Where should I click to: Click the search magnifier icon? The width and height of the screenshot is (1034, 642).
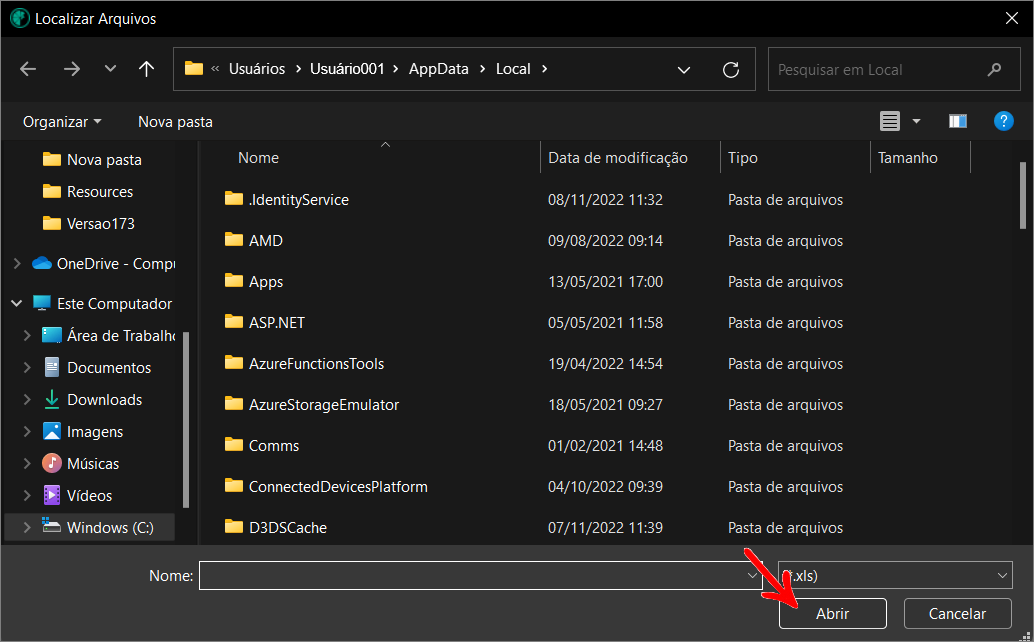[994, 69]
